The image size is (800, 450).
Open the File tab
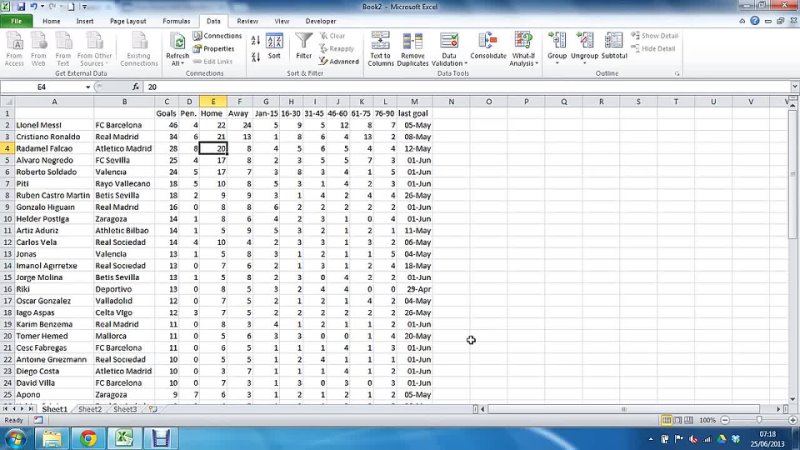(x=16, y=21)
